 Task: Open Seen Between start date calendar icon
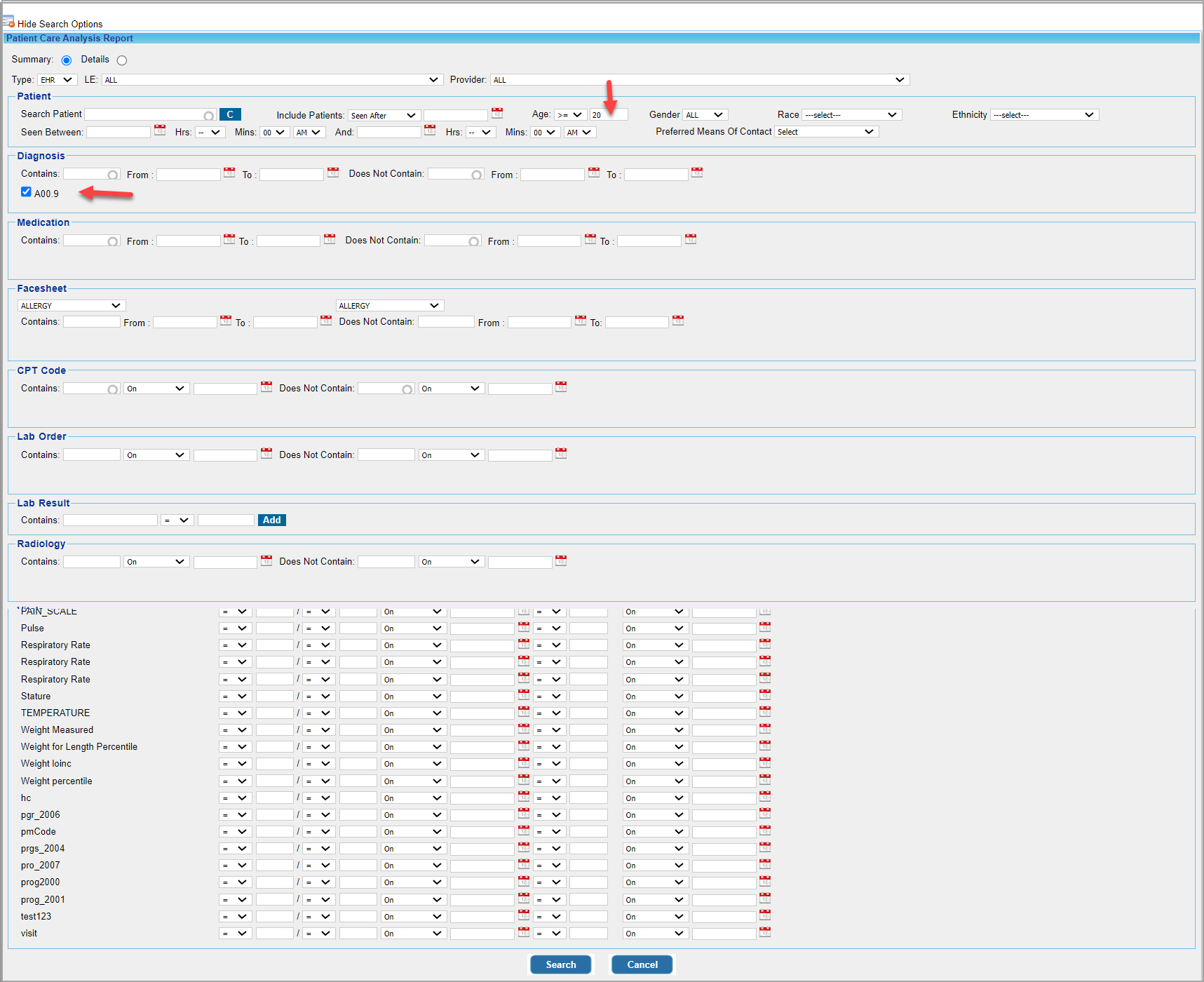[x=160, y=130]
